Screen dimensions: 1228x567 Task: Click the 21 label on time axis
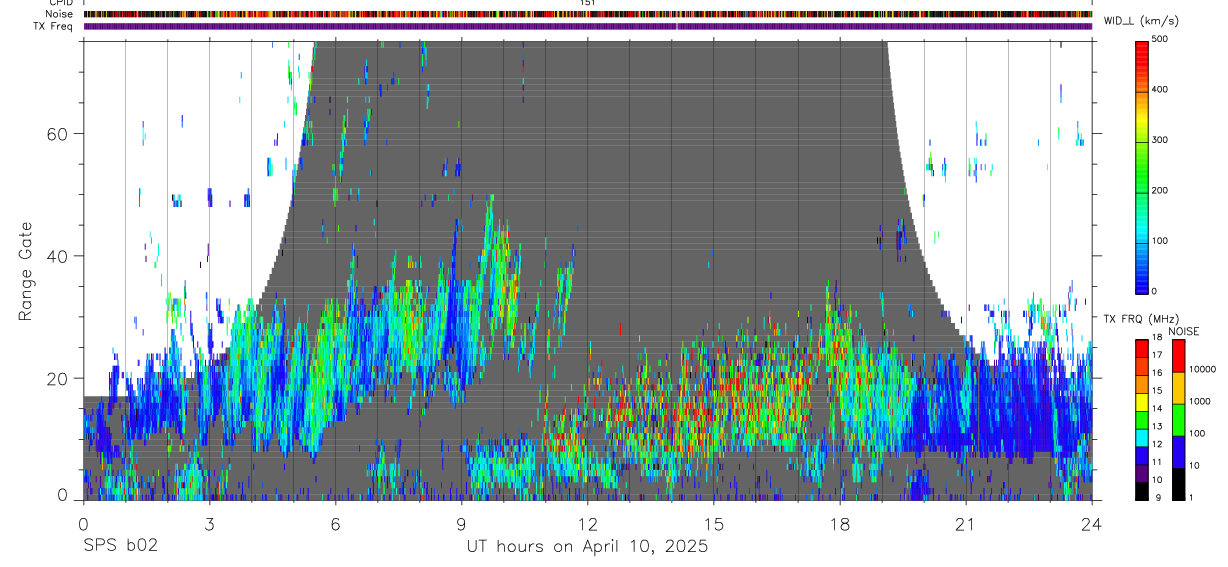(x=966, y=525)
